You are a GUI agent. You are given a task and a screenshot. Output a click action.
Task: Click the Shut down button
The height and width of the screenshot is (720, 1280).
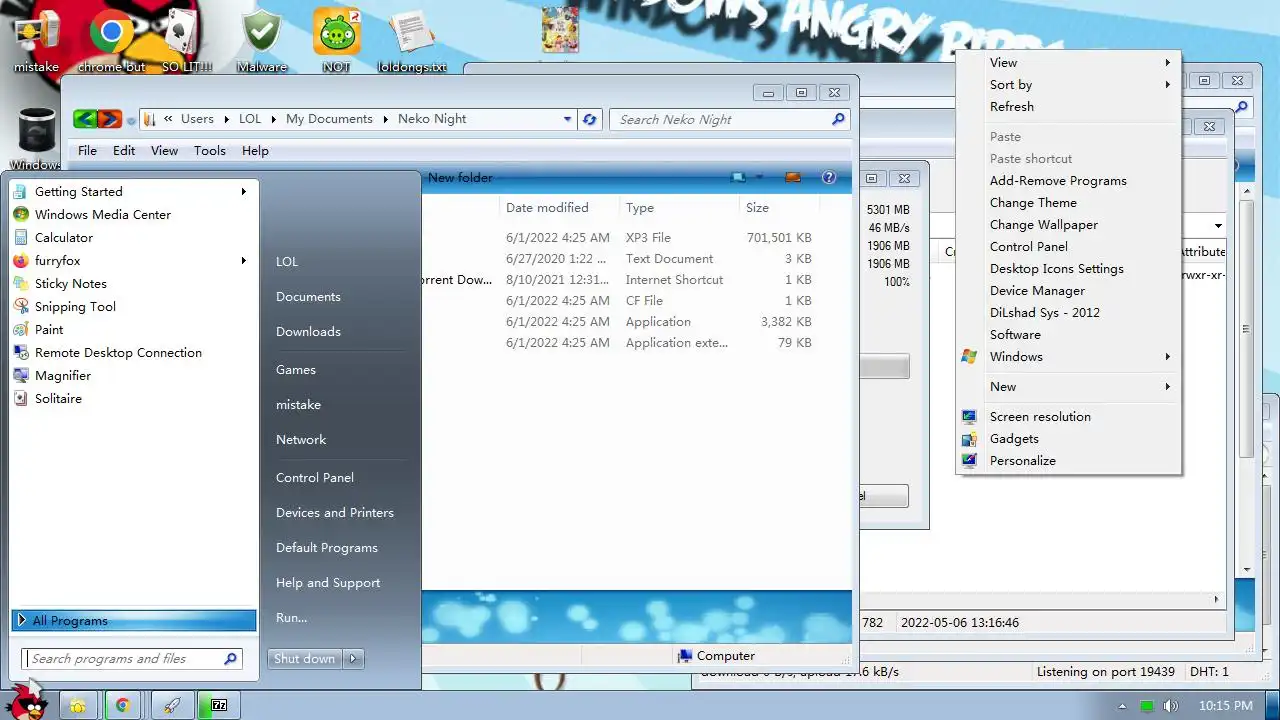[x=305, y=659]
